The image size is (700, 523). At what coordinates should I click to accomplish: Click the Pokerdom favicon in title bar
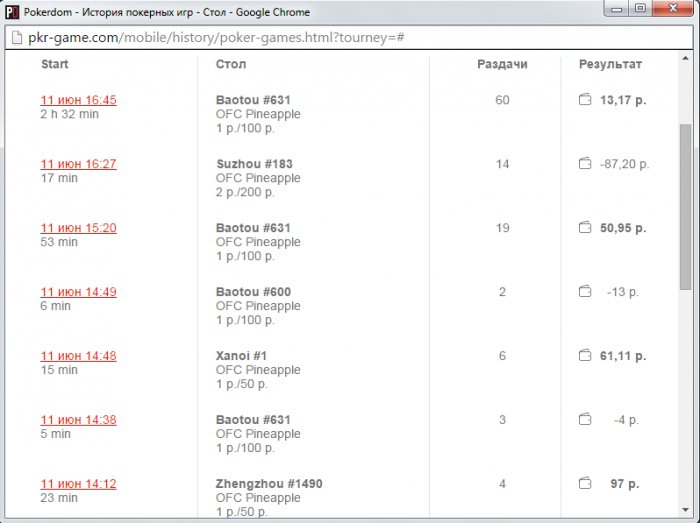(12, 12)
